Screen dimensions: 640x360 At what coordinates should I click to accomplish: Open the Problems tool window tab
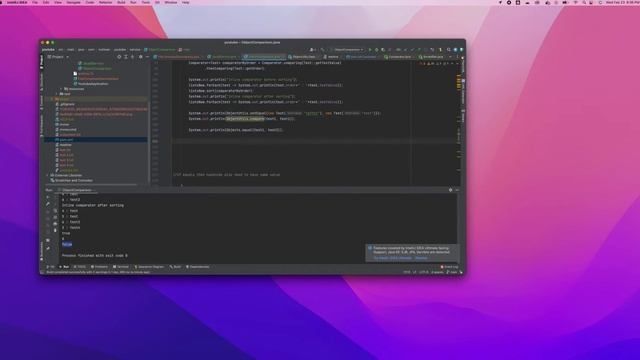(99, 267)
